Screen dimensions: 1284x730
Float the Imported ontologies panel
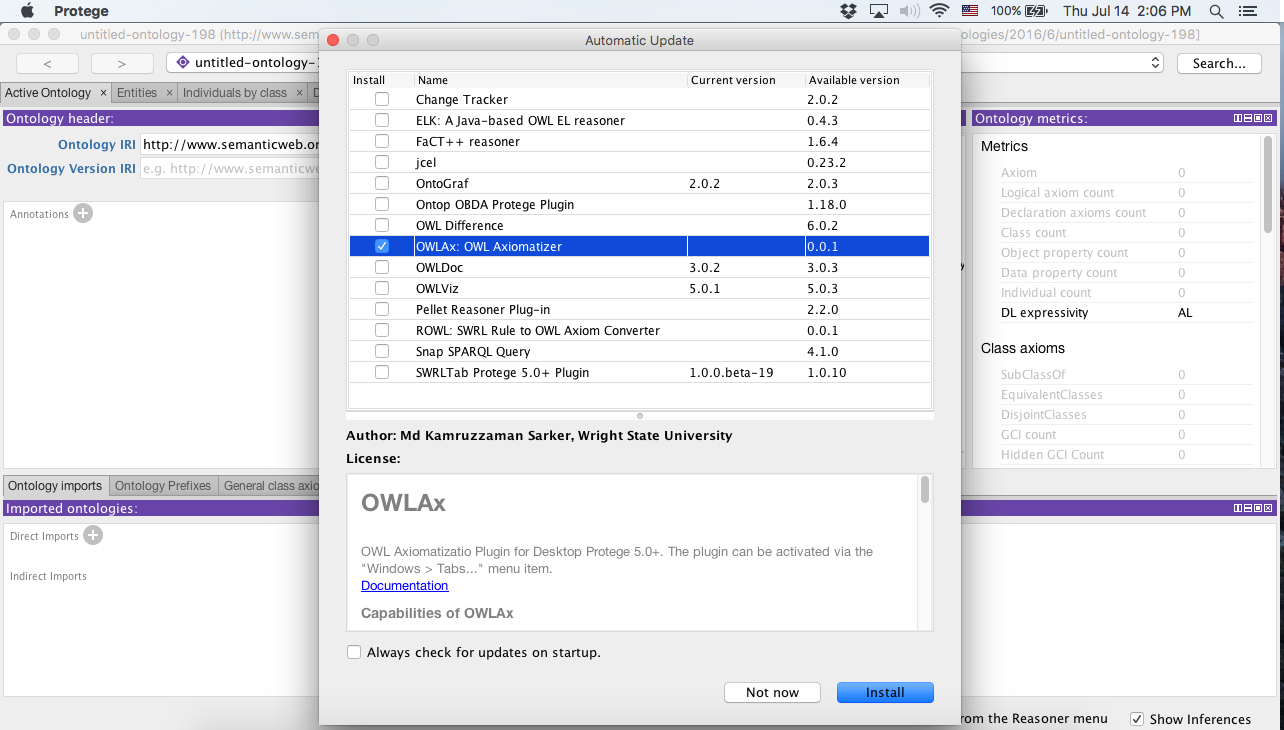pyautogui.click(x=1258, y=508)
